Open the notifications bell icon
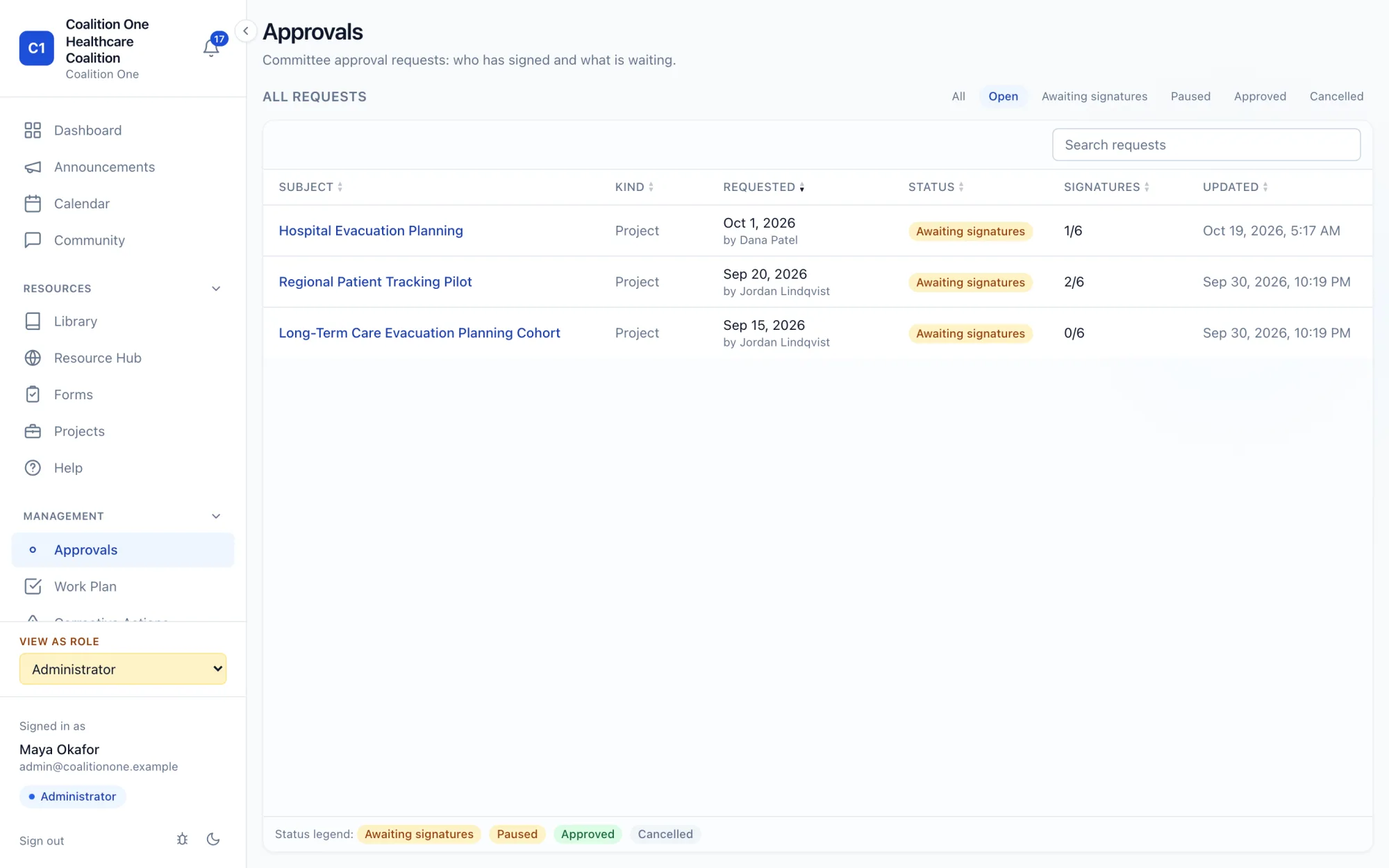 click(x=211, y=47)
